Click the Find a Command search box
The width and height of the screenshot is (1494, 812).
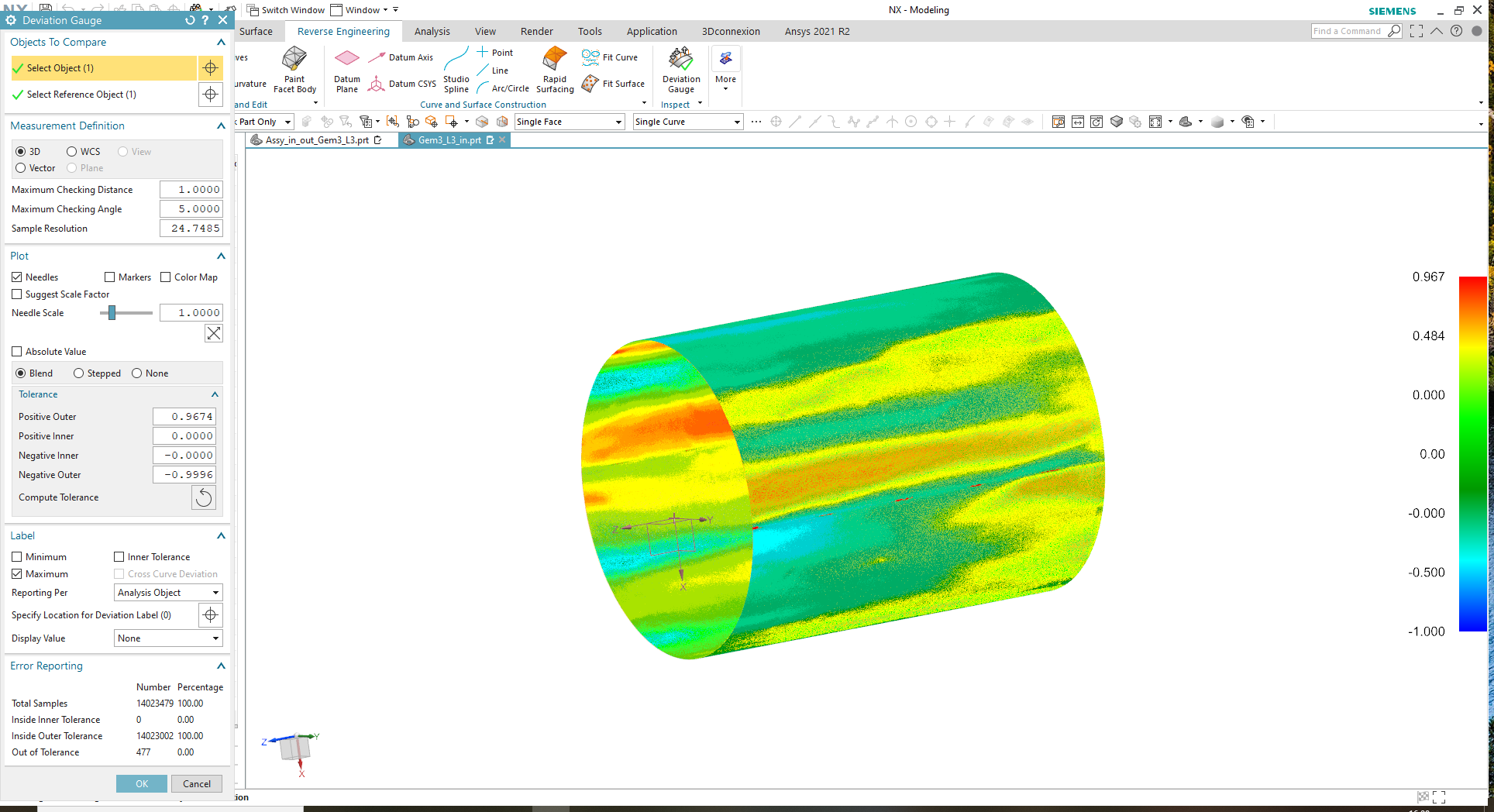1348,31
